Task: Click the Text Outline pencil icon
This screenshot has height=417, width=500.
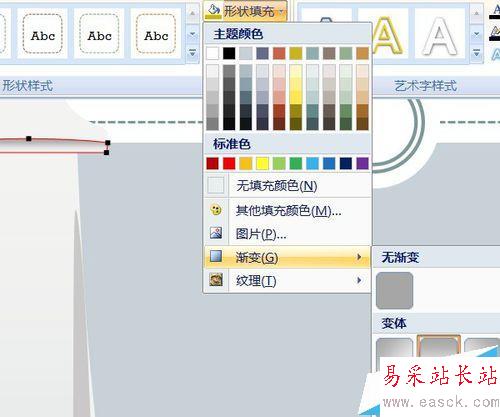Action: 495,33
